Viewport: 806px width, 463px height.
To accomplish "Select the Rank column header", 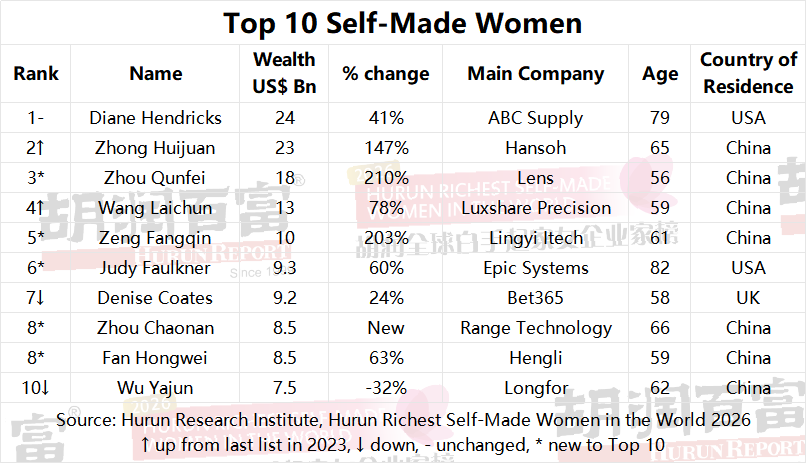I will click(x=36, y=73).
